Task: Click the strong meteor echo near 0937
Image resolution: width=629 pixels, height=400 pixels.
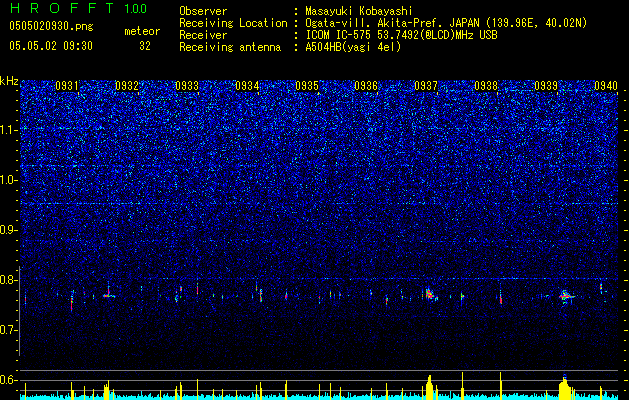Action: tap(430, 294)
